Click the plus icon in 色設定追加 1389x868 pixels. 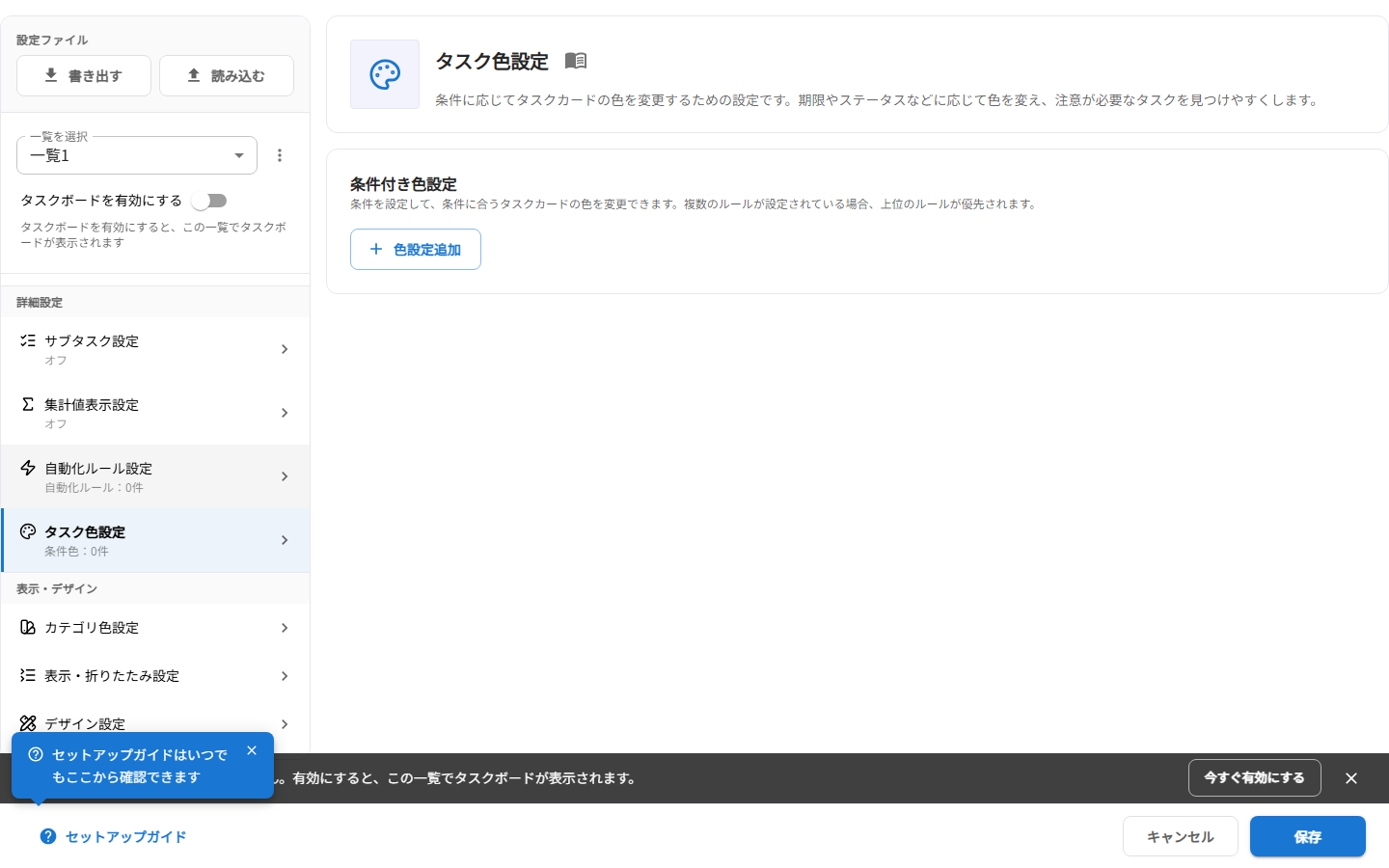(x=376, y=249)
